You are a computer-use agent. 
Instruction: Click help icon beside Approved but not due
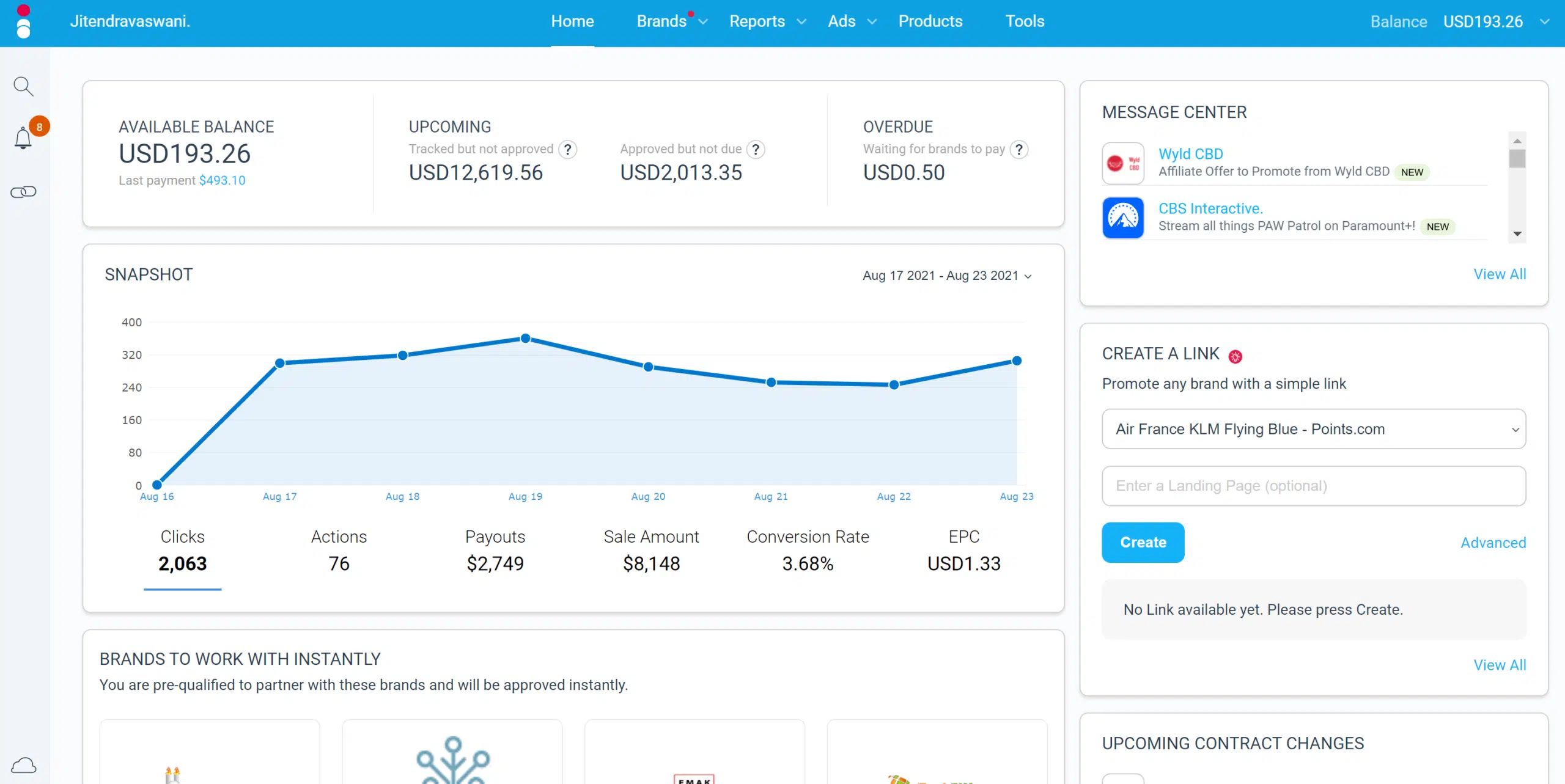click(756, 149)
